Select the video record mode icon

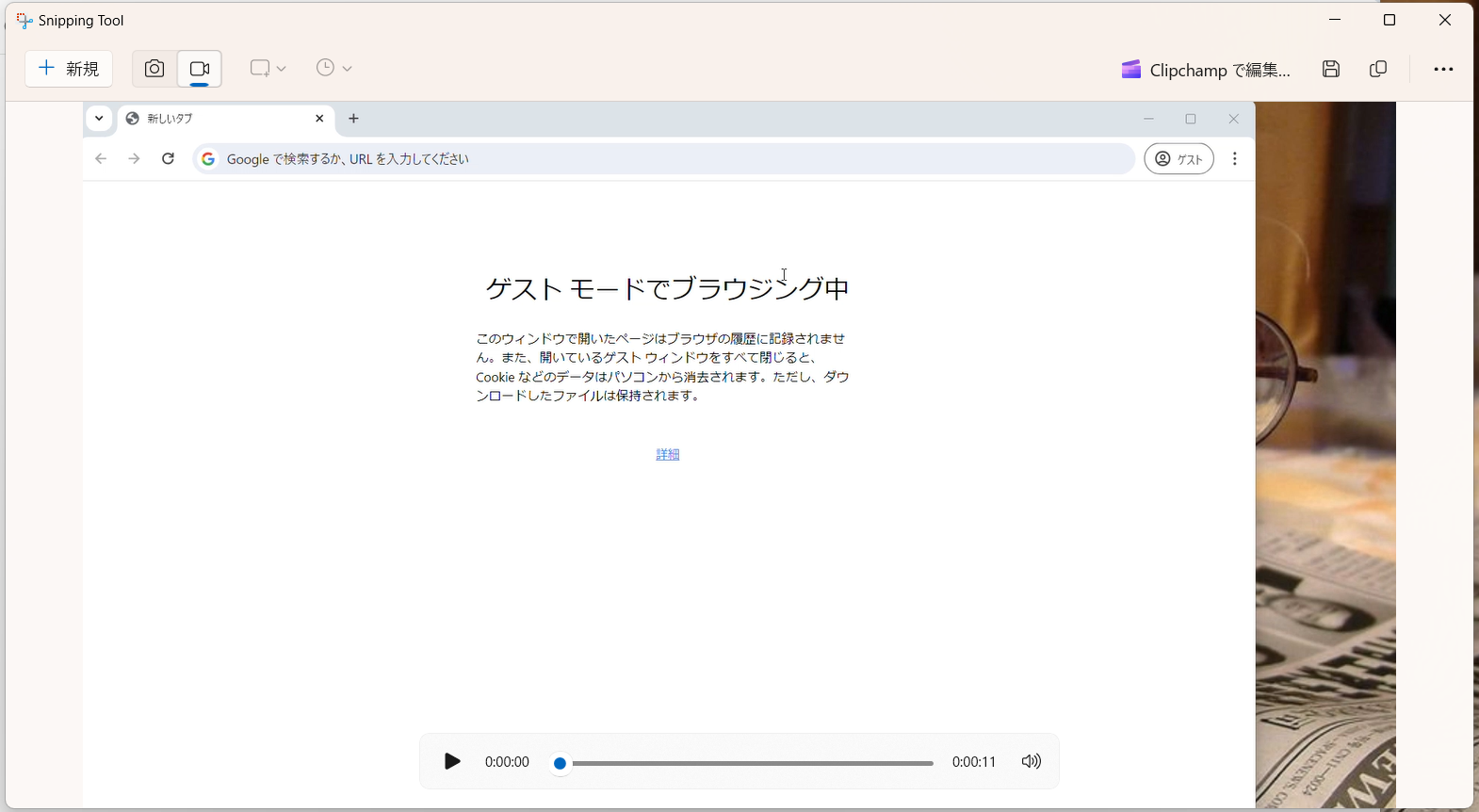[200, 69]
